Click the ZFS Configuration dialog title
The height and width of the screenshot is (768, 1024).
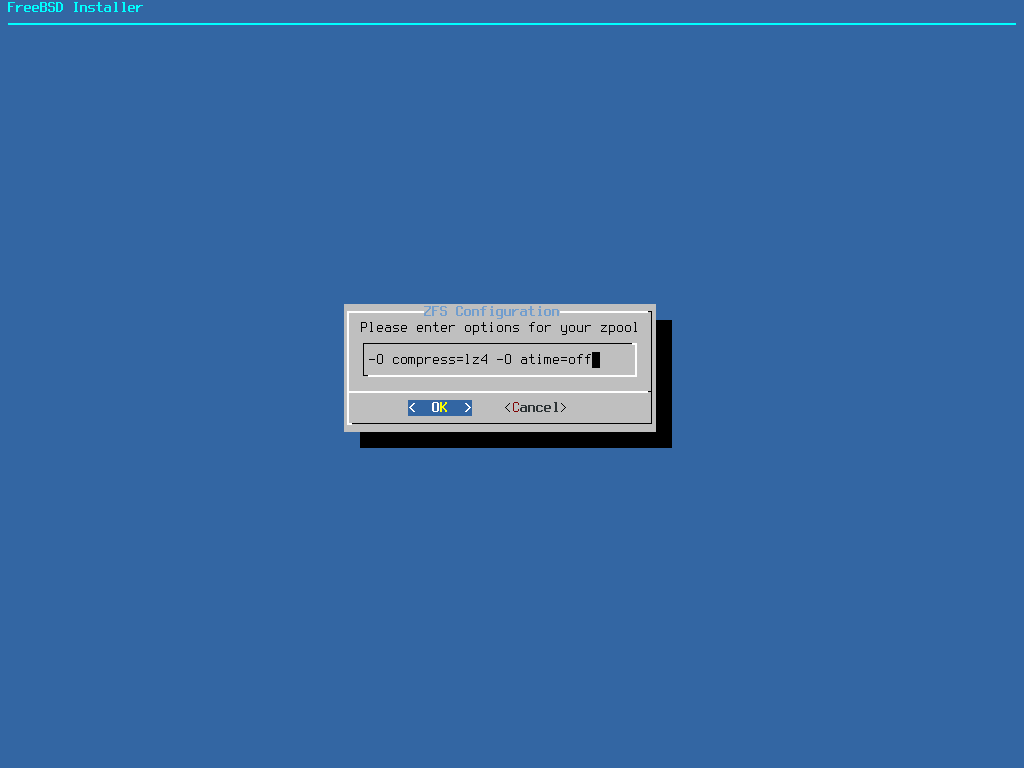point(491,311)
